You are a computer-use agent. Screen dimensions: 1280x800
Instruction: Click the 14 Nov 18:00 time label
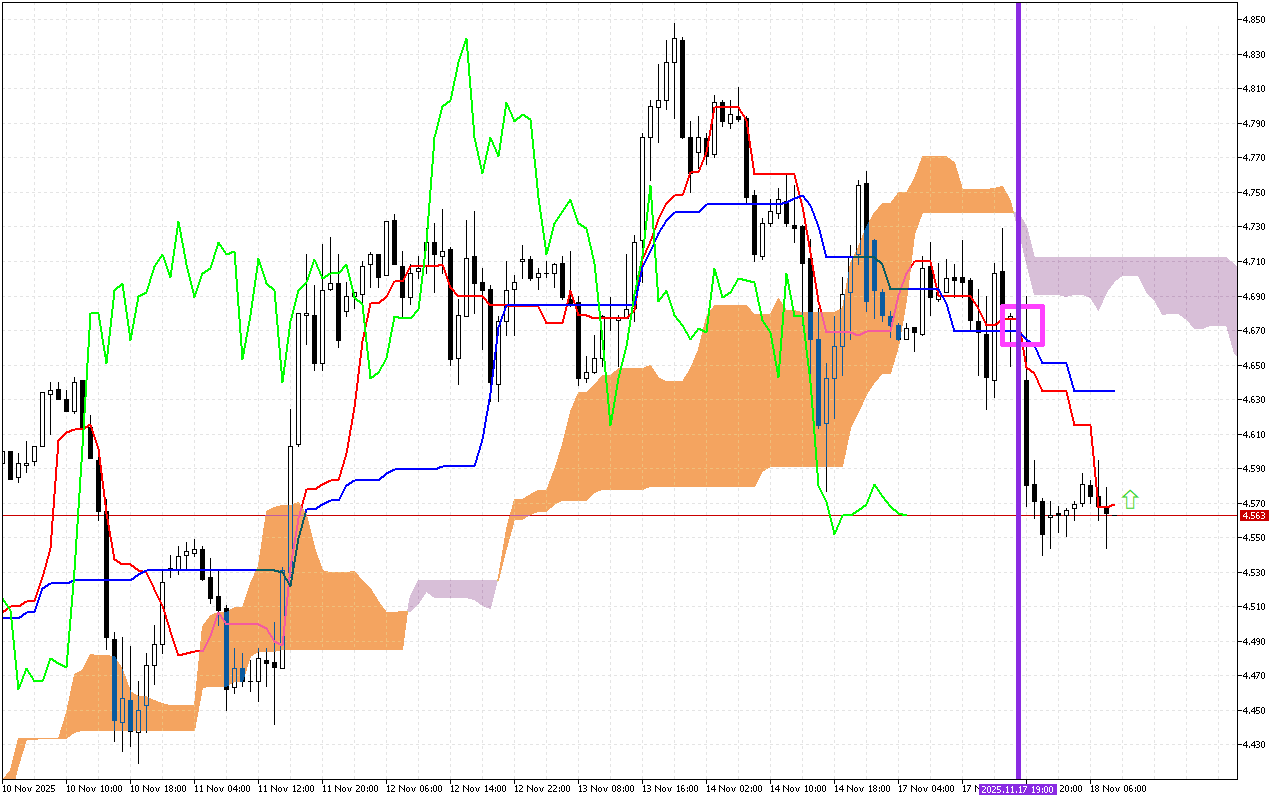pos(864,789)
